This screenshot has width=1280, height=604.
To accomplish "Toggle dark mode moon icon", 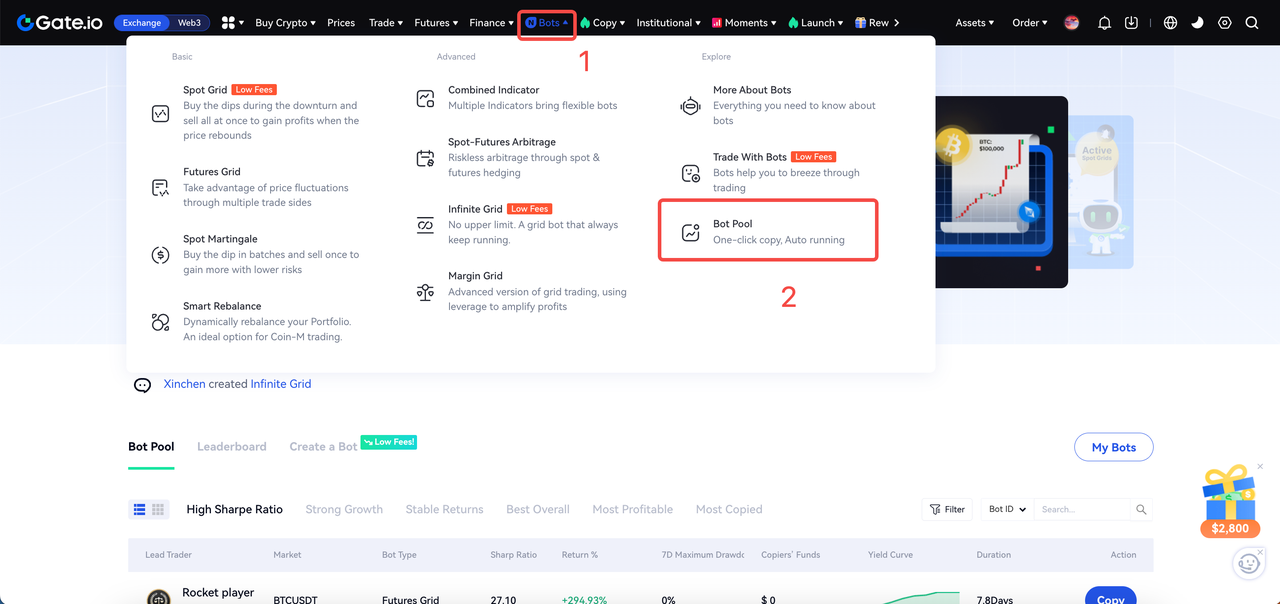I will coord(1197,23).
